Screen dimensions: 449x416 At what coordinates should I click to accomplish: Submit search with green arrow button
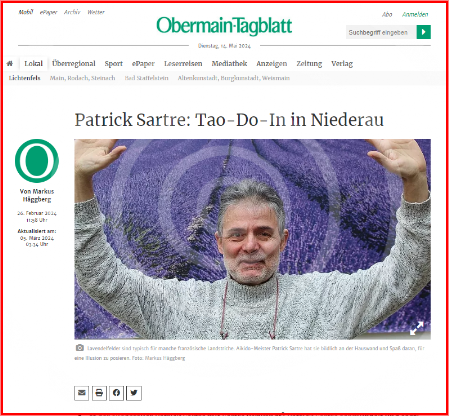click(x=424, y=32)
